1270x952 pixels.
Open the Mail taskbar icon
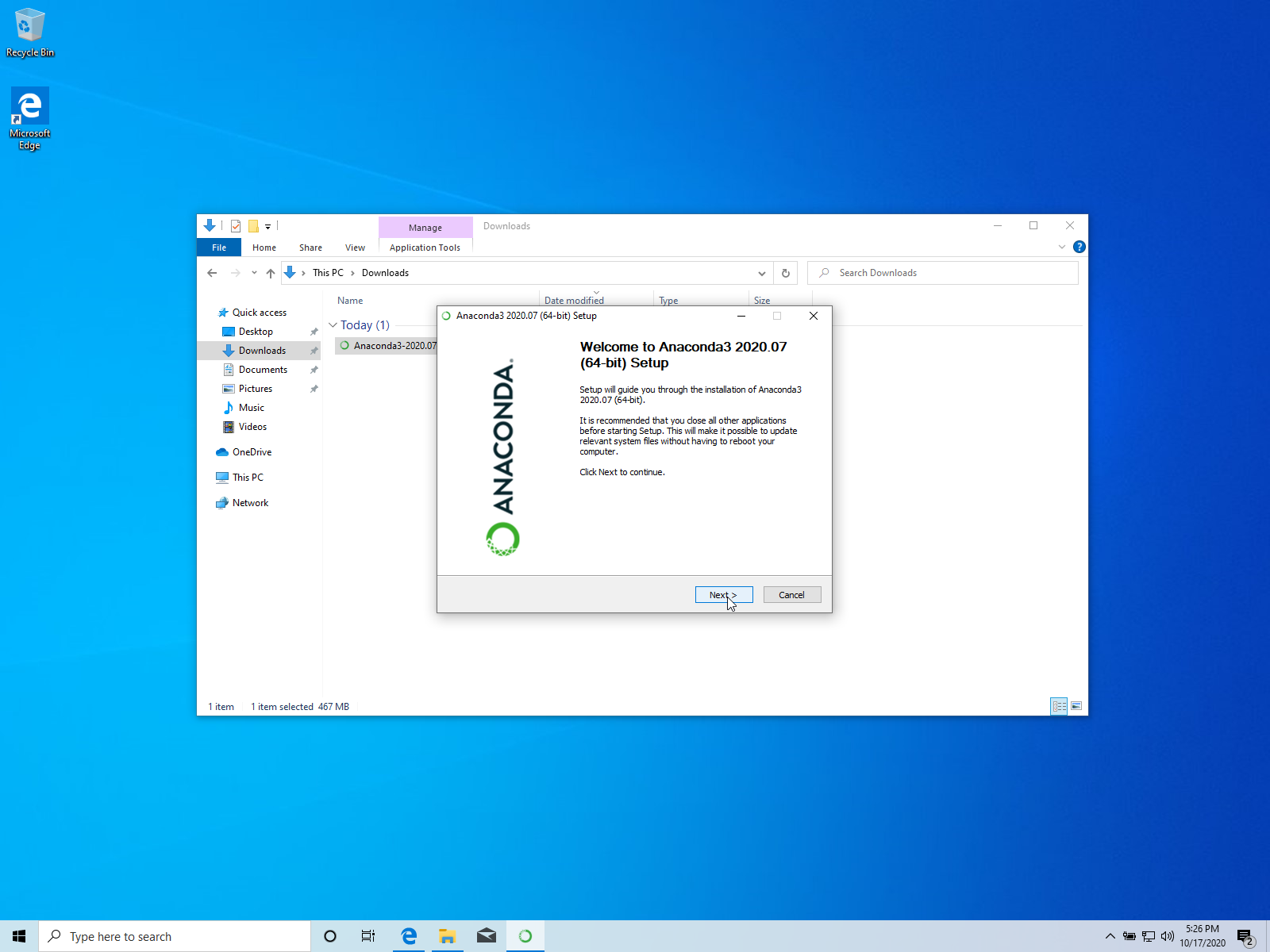(486, 936)
